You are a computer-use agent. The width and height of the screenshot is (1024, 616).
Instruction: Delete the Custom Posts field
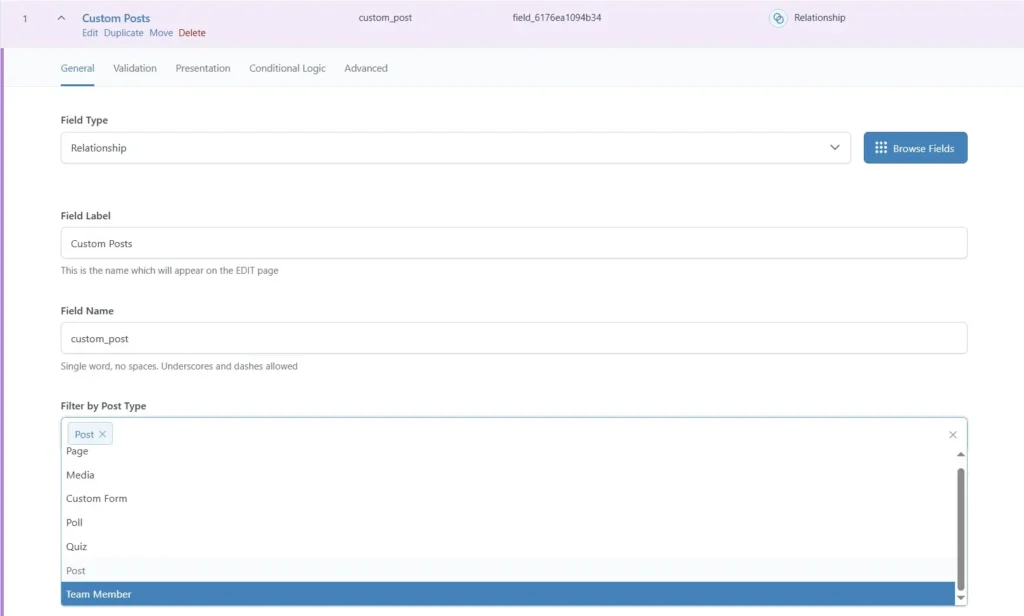tap(192, 33)
